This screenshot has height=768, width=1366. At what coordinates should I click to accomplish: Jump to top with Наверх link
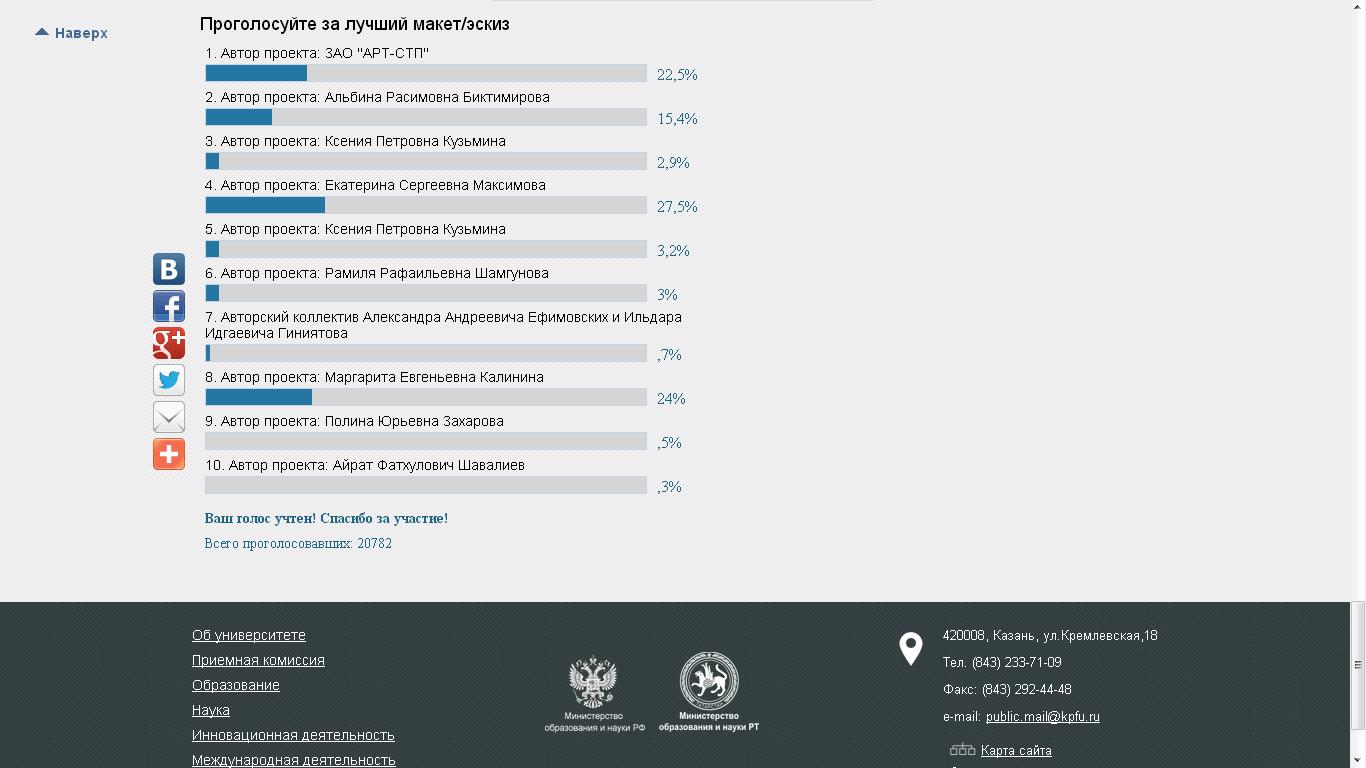click(72, 33)
